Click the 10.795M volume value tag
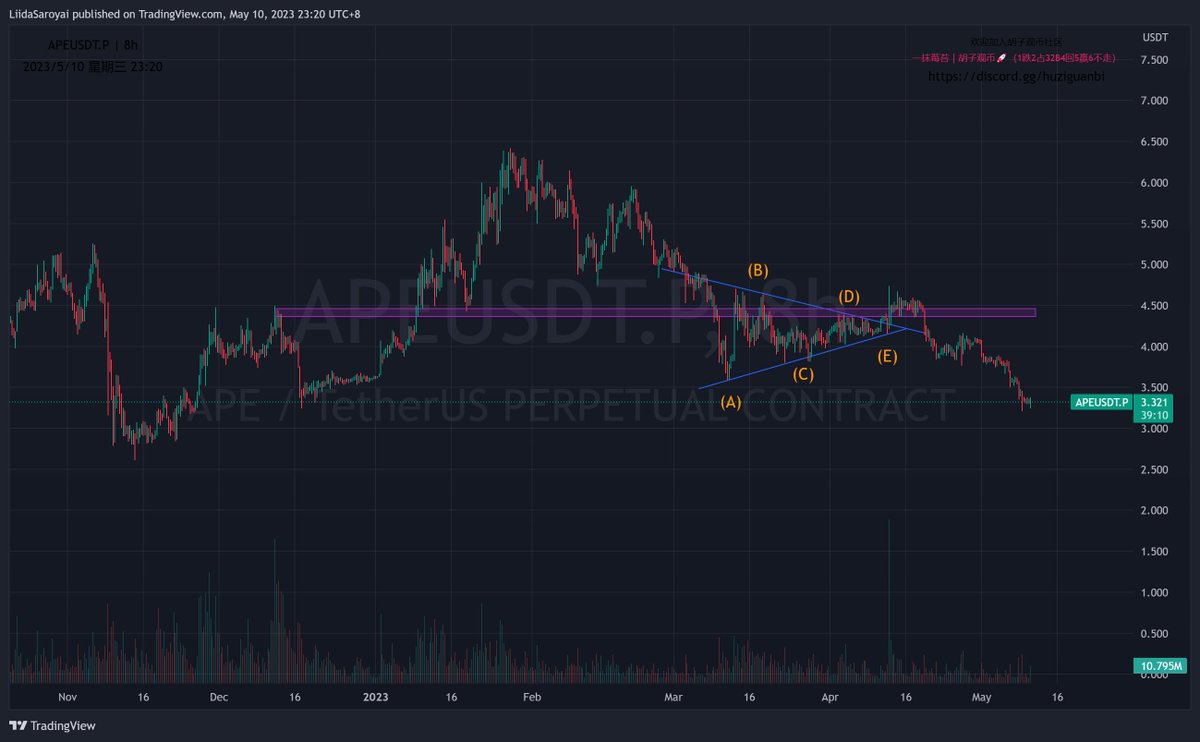Screen dimensions: 1200x742 [1160, 665]
